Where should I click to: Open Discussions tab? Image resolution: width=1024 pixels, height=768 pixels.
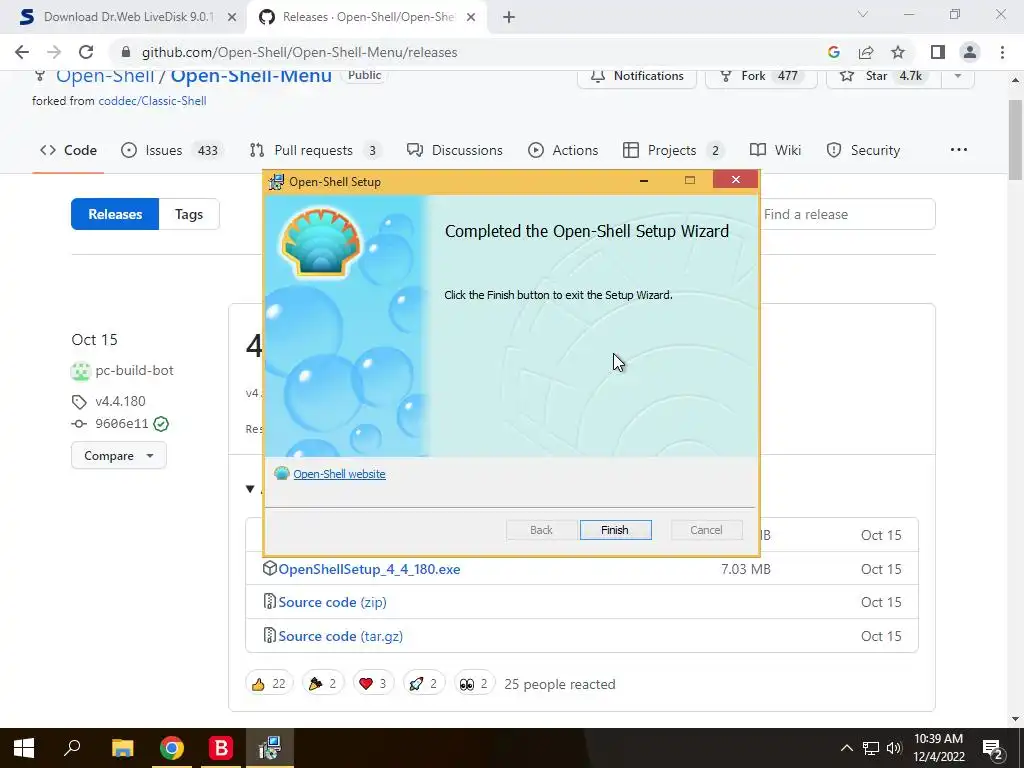(x=455, y=150)
